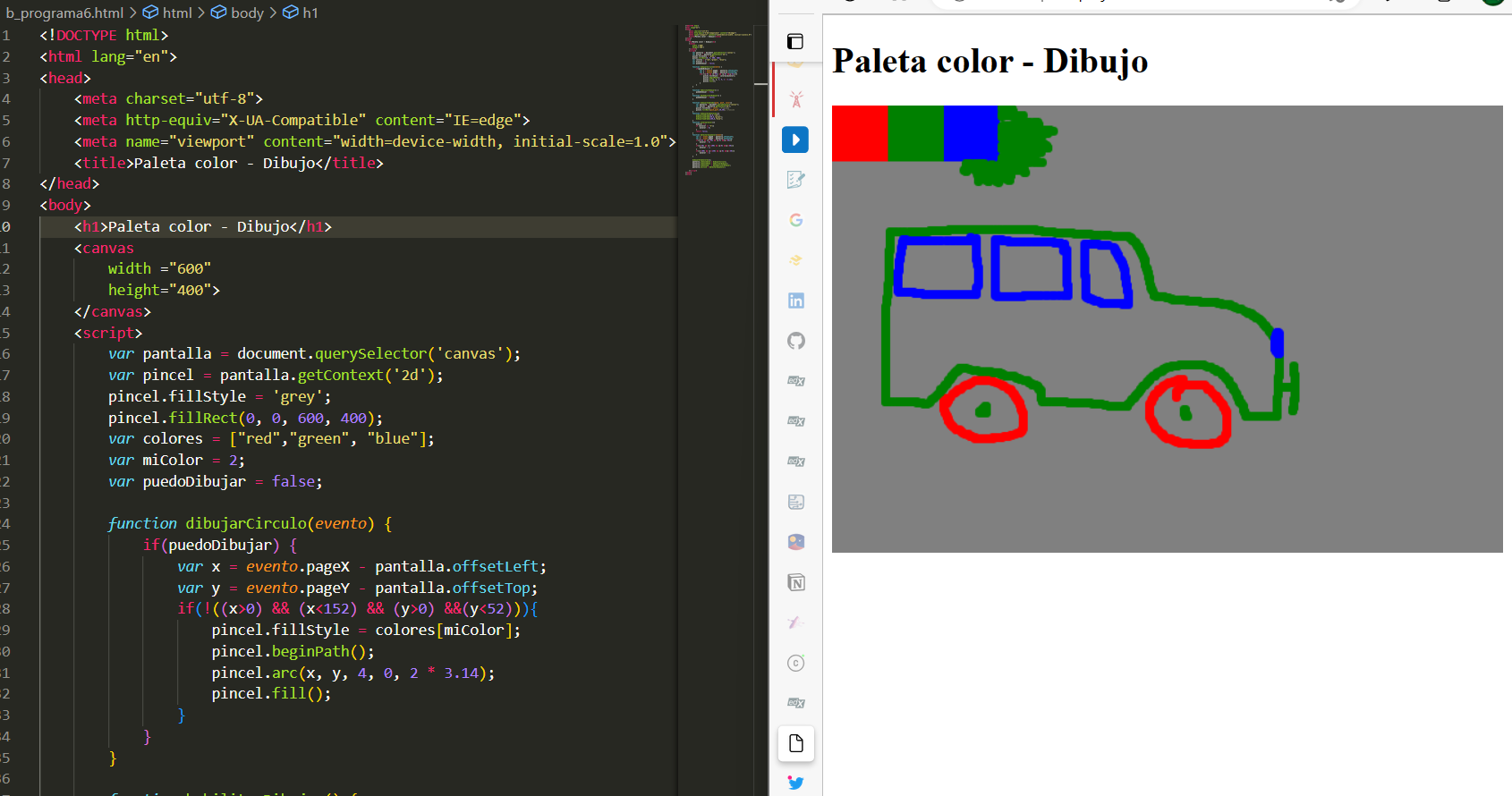Pick the red color swatch on canvas
This screenshot has height=796, width=1512.
point(860,133)
